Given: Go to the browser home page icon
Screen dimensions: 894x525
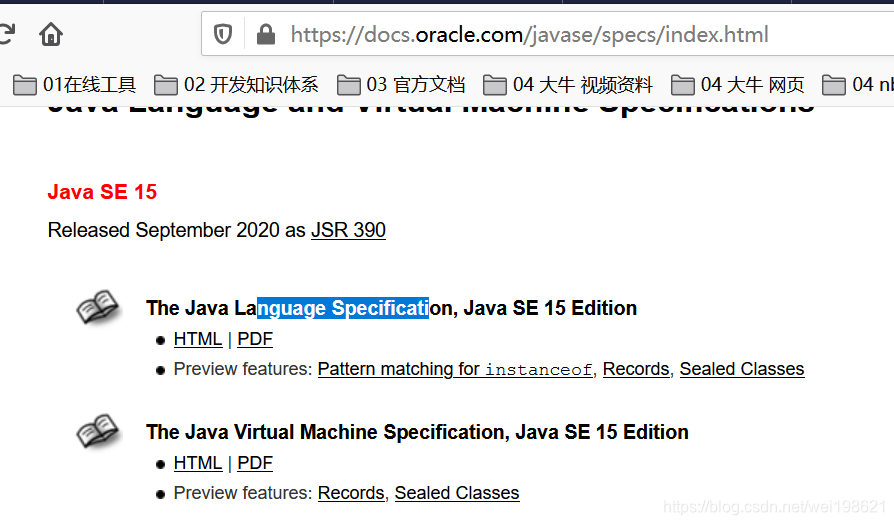Looking at the screenshot, I should click(x=51, y=34).
